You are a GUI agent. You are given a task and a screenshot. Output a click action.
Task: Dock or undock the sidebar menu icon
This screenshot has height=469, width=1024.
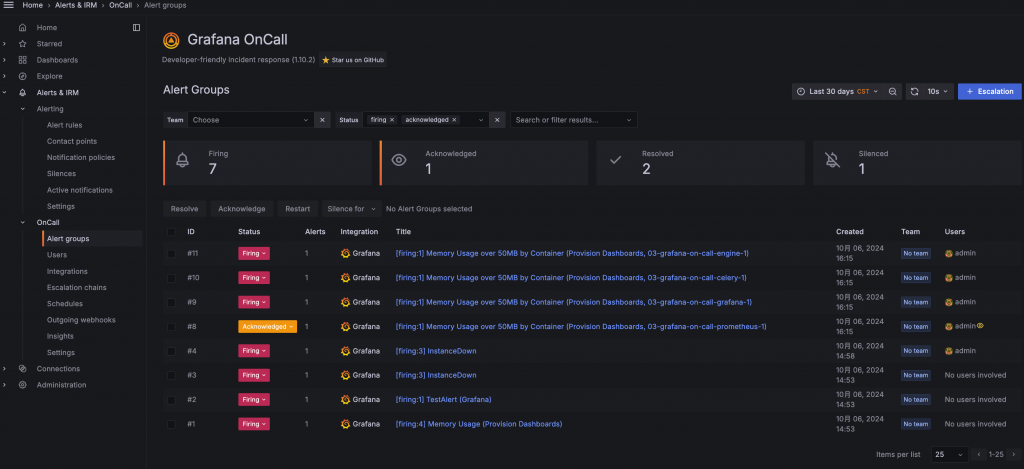point(136,27)
